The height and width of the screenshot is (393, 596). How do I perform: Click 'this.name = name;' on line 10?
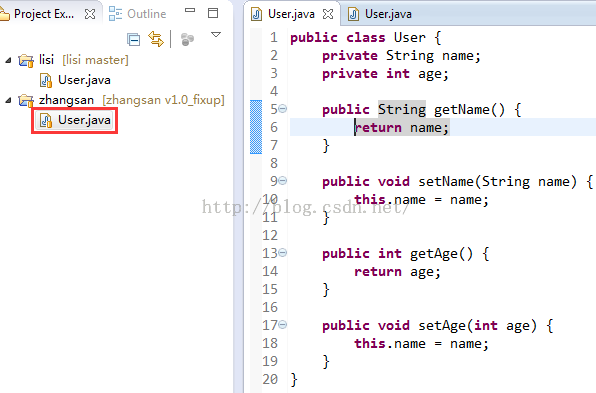tap(421, 200)
